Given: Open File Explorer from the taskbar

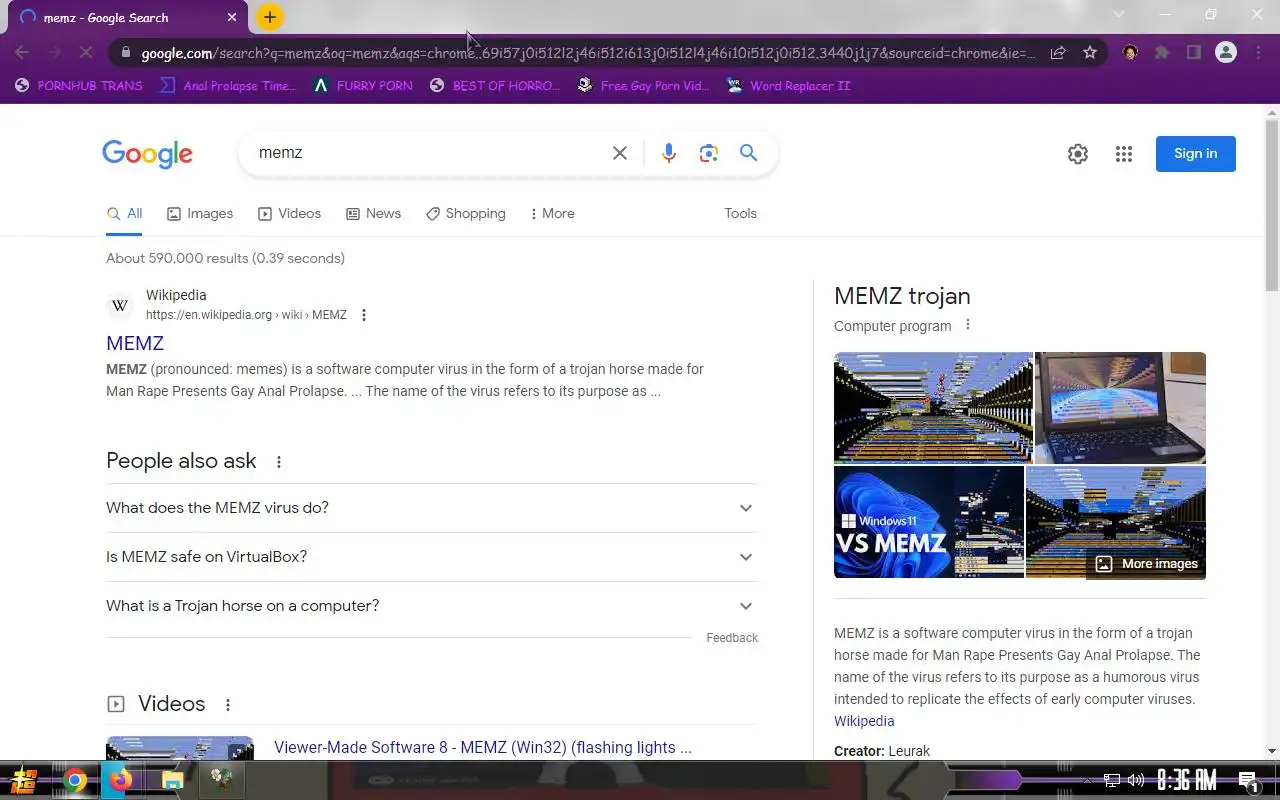Looking at the screenshot, I should (x=172, y=781).
